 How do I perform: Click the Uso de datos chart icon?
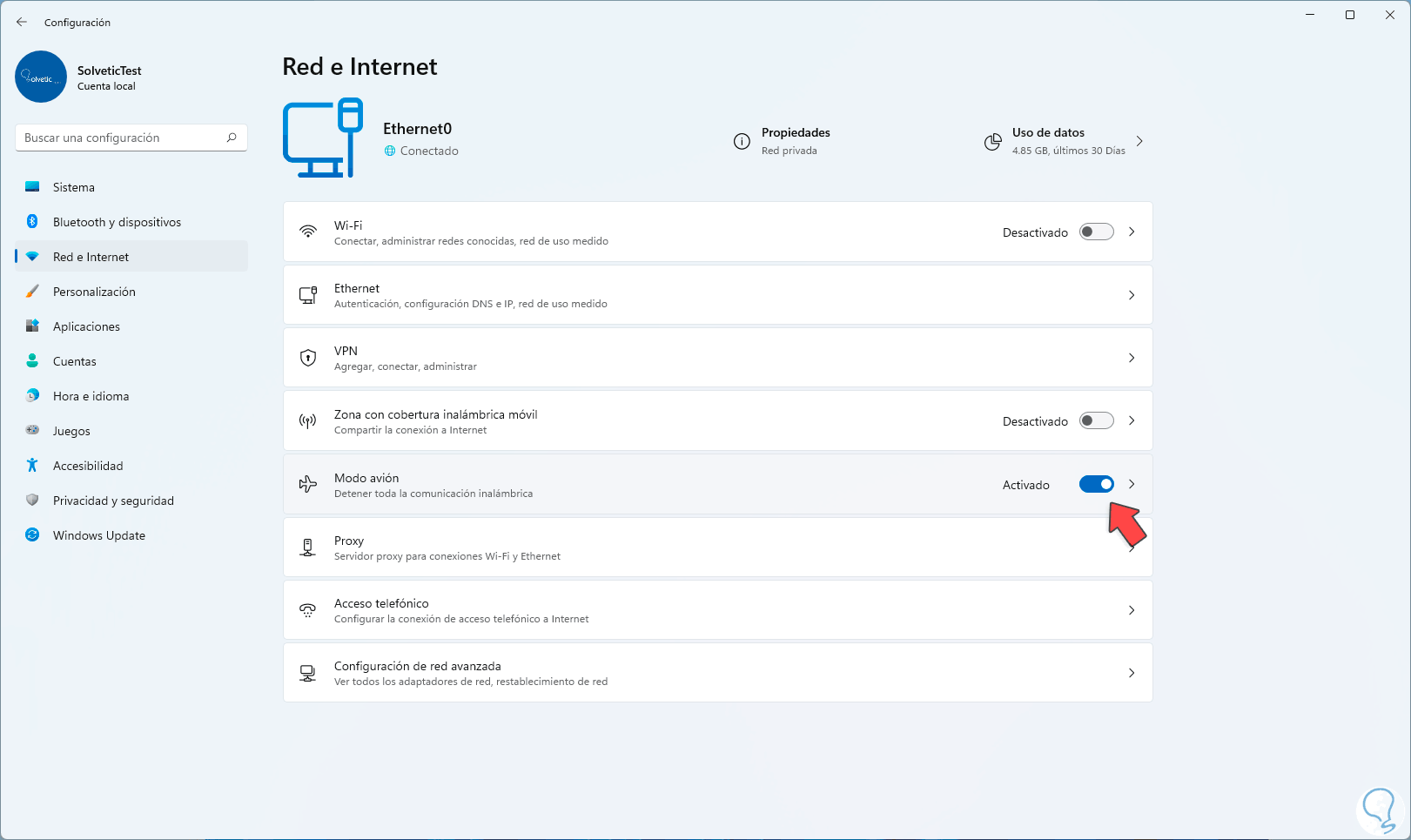[992, 142]
